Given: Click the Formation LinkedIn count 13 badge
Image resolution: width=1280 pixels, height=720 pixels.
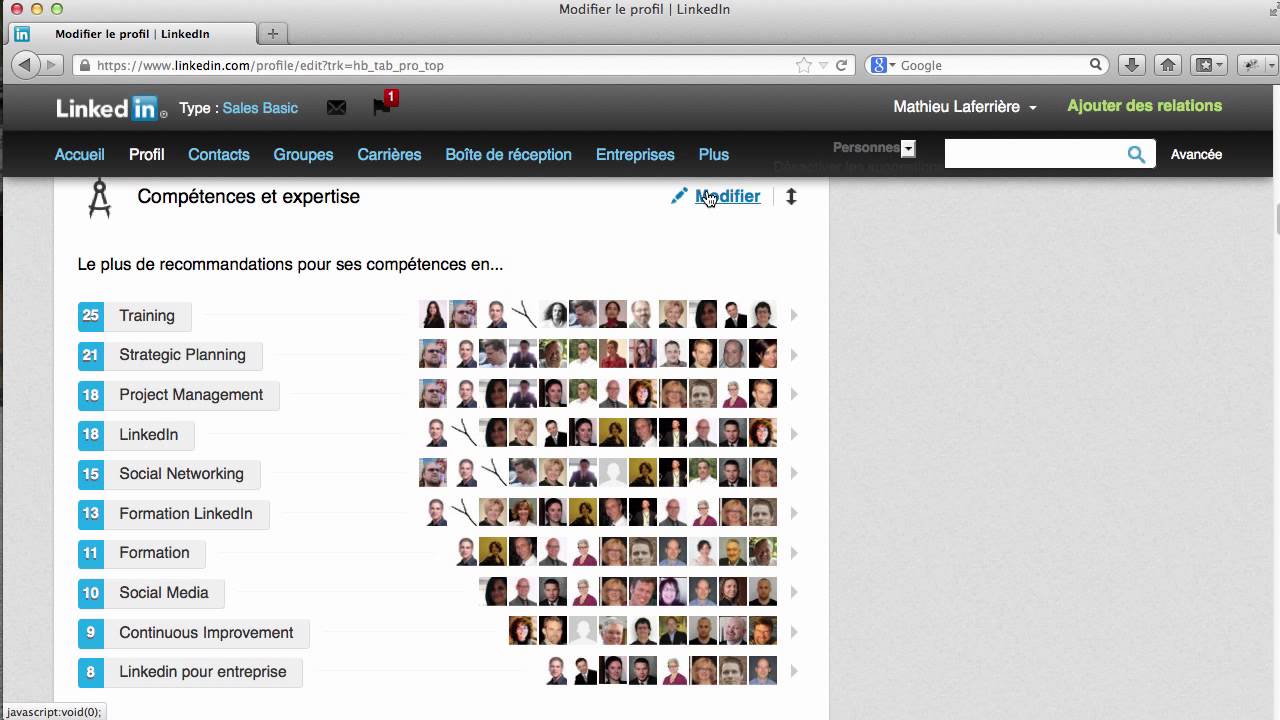Looking at the screenshot, I should [x=91, y=514].
